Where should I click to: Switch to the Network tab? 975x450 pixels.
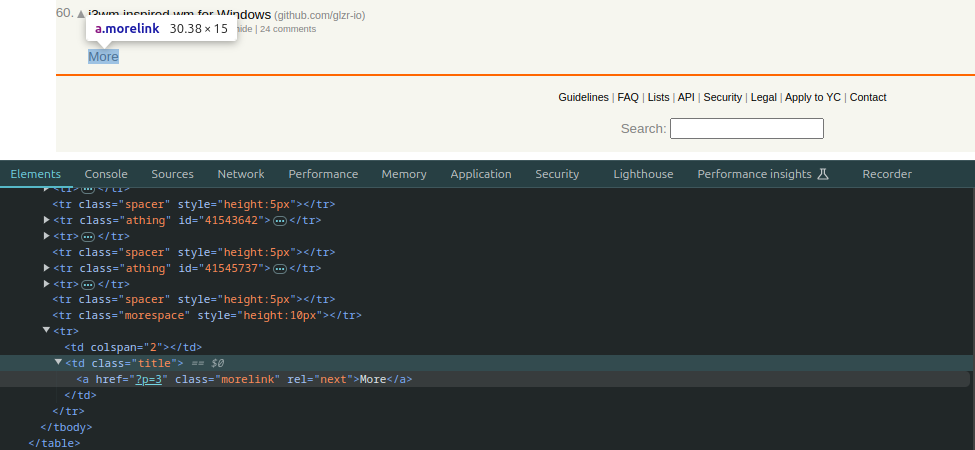(x=241, y=174)
